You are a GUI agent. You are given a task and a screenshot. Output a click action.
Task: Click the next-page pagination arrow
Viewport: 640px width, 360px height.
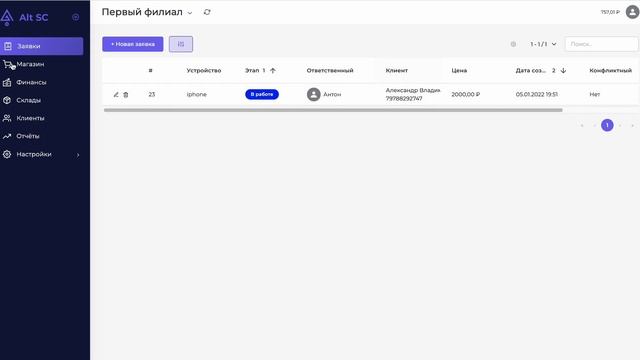pyautogui.click(x=620, y=125)
